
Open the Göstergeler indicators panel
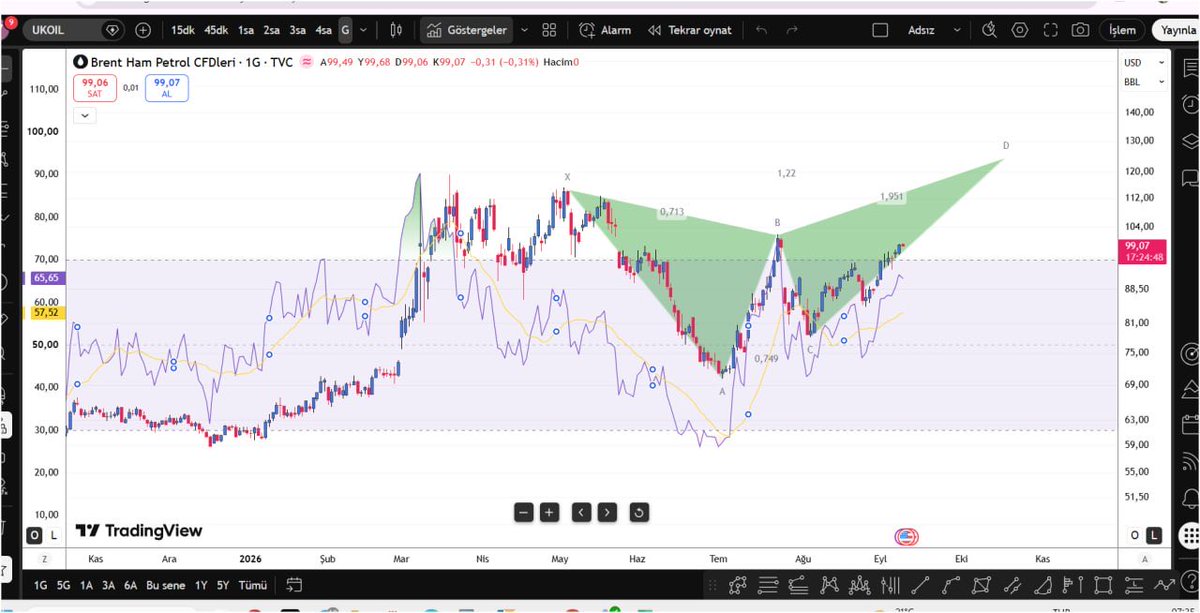(x=467, y=30)
